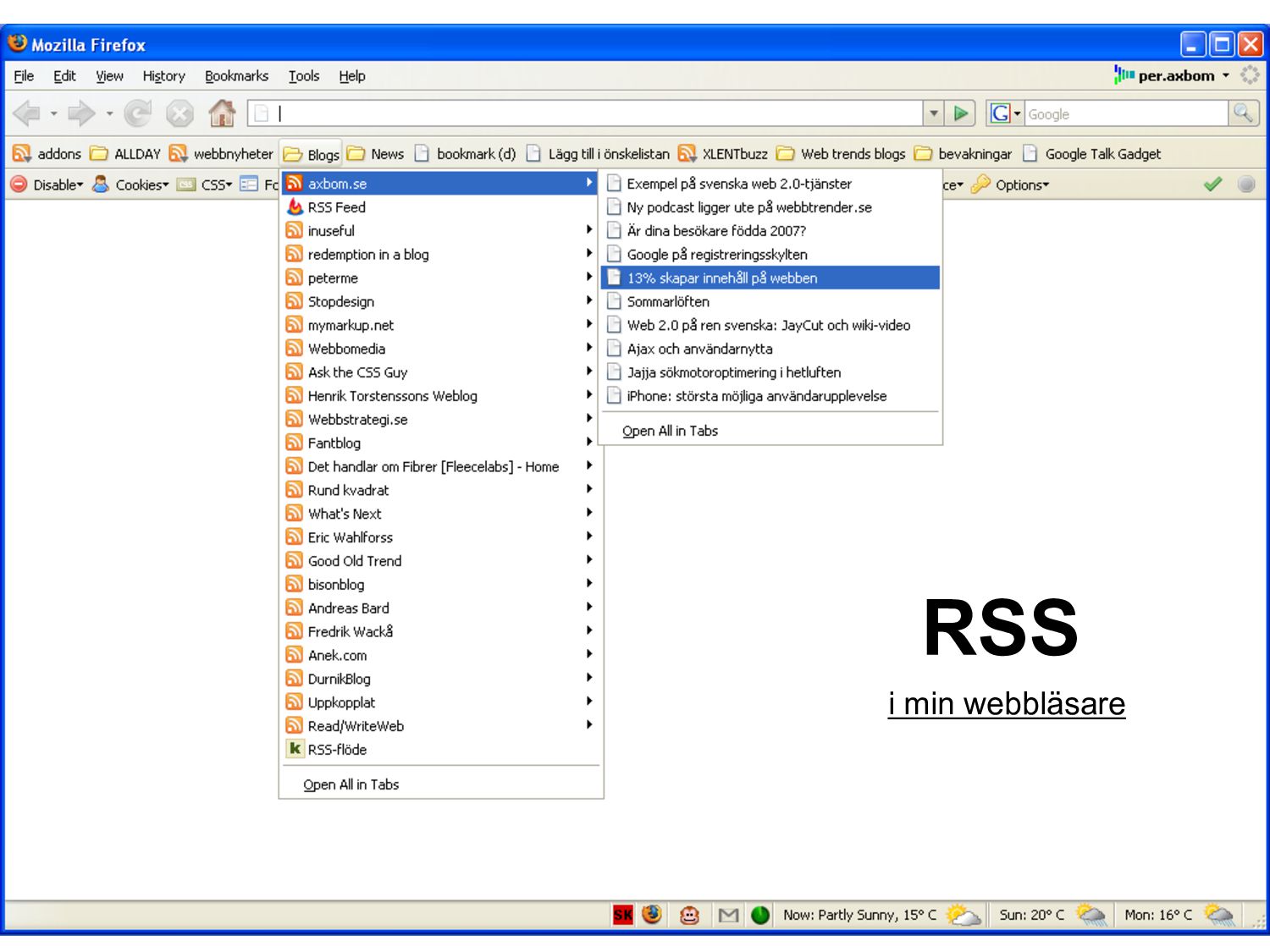Open the Help menu
The width and height of the screenshot is (1270, 952).
coord(352,76)
